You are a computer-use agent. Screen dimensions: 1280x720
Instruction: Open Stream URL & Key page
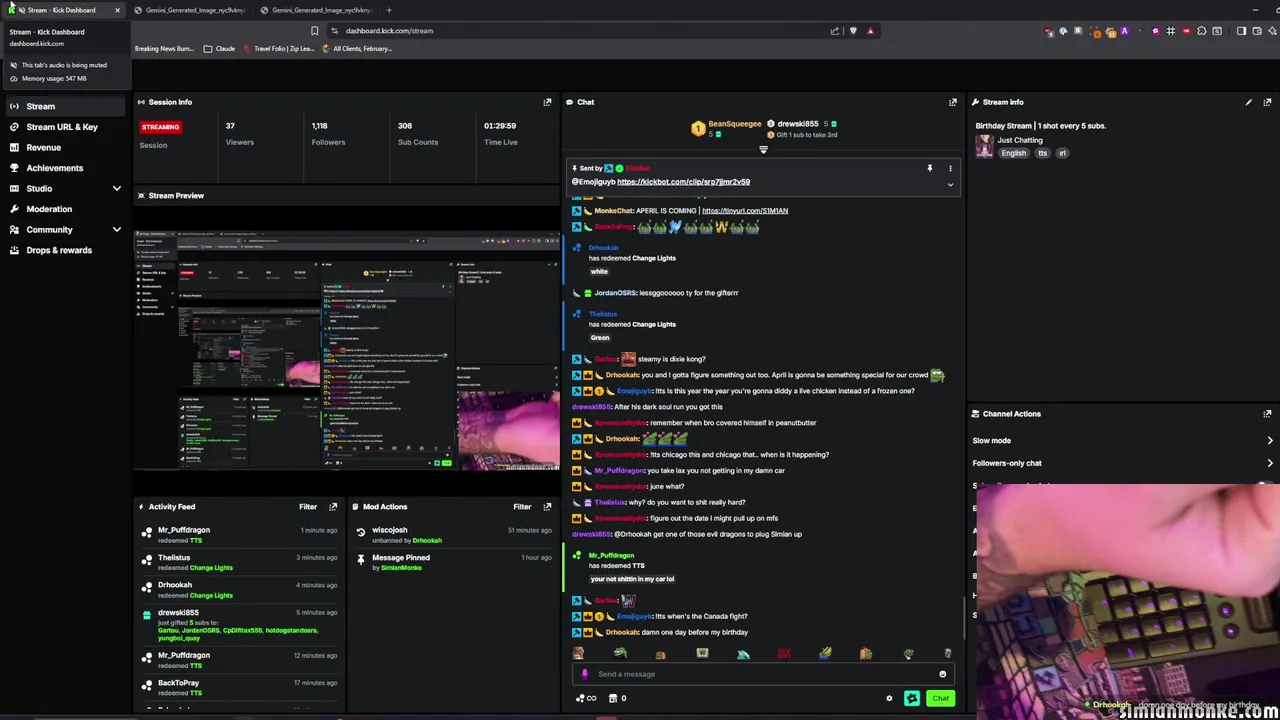tap(65, 127)
